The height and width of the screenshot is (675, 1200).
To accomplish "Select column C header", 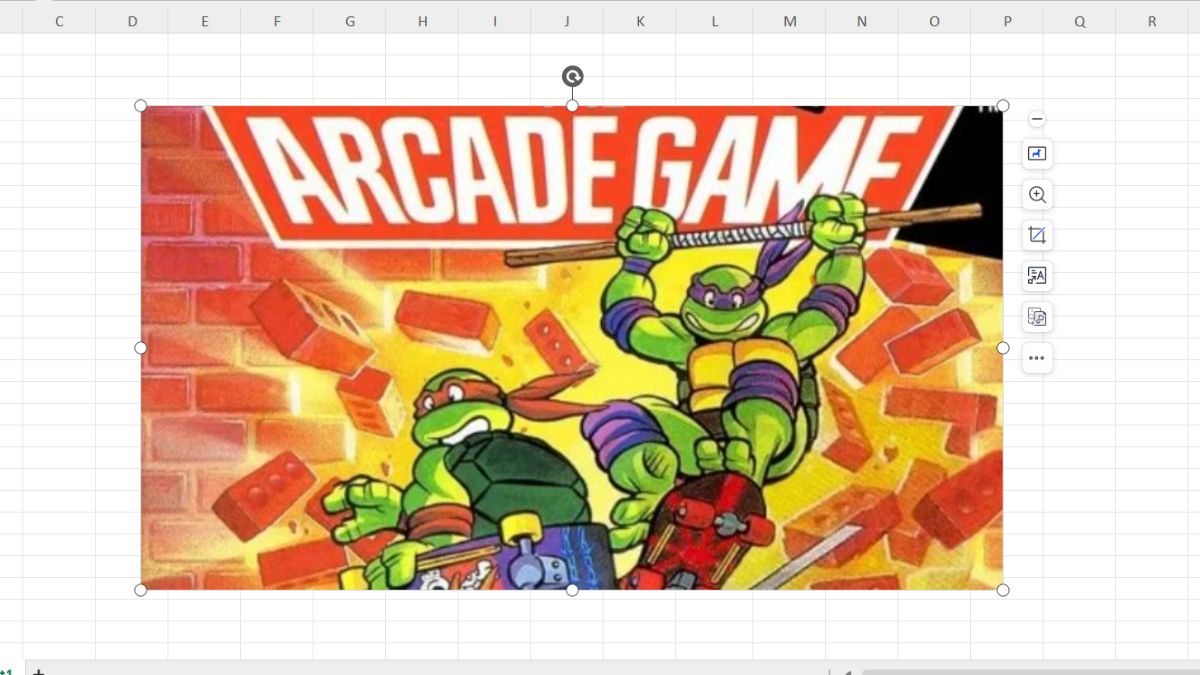I will pos(59,21).
